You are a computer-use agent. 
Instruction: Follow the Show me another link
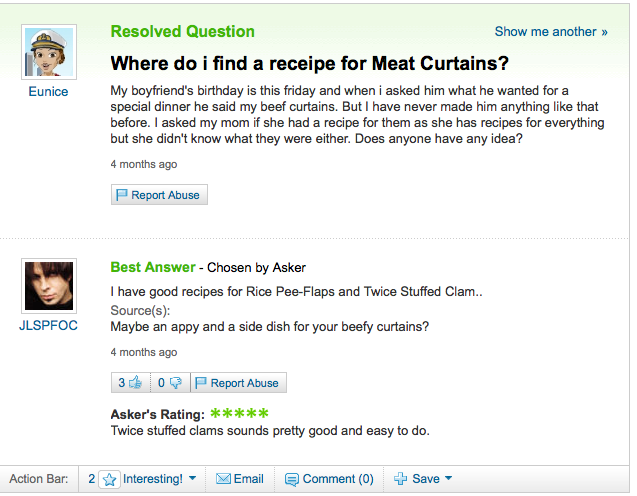tap(551, 32)
